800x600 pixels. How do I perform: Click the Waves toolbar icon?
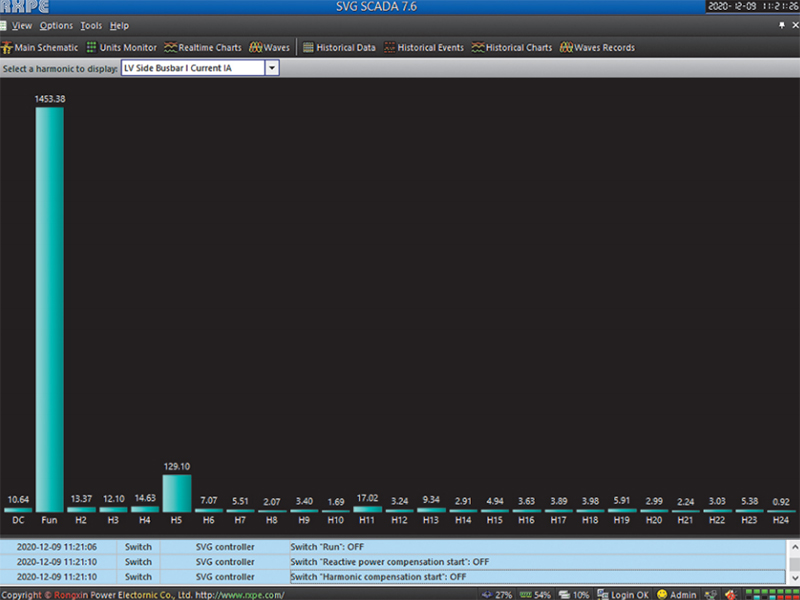256,47
